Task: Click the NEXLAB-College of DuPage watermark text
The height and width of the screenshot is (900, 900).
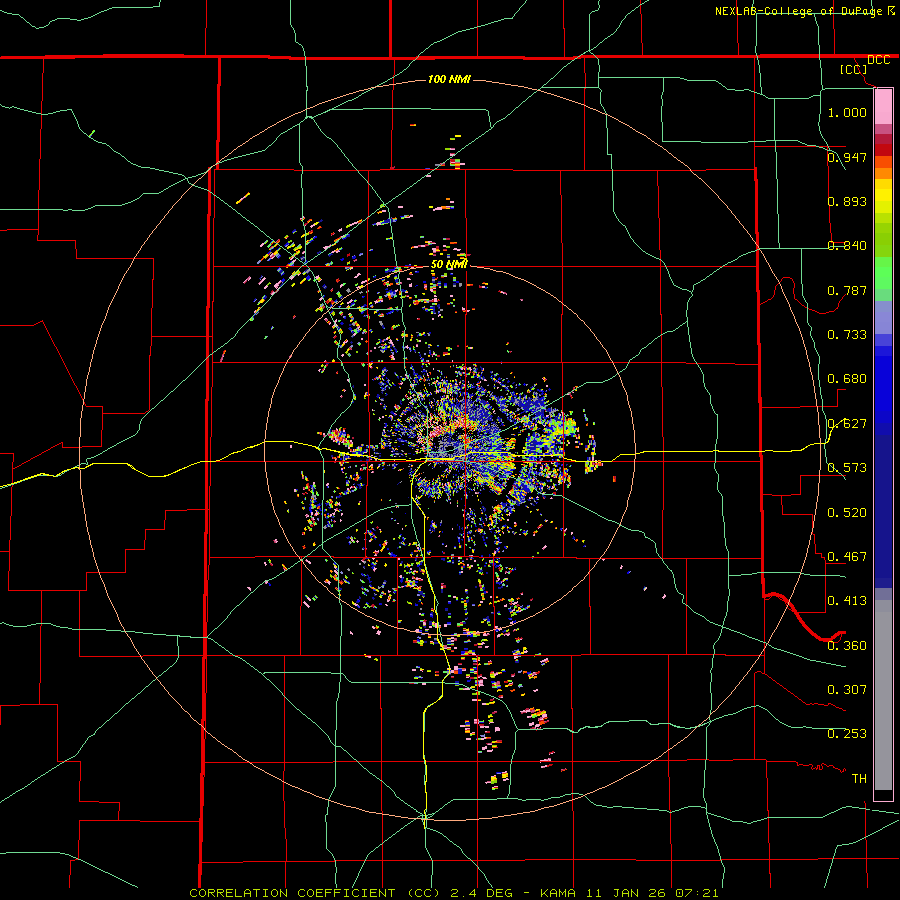Action: tap(804, 11)
